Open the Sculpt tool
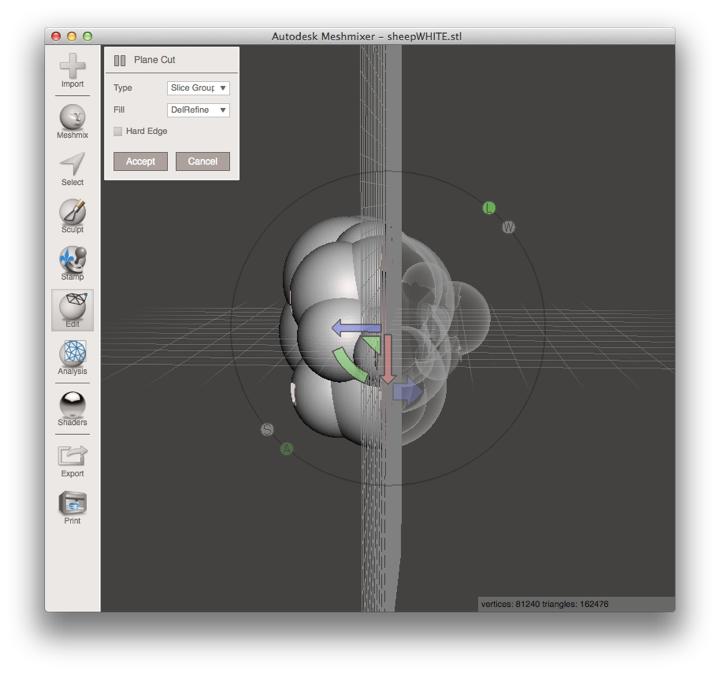The height and width of the screenshot is (674, 720). 72,212
